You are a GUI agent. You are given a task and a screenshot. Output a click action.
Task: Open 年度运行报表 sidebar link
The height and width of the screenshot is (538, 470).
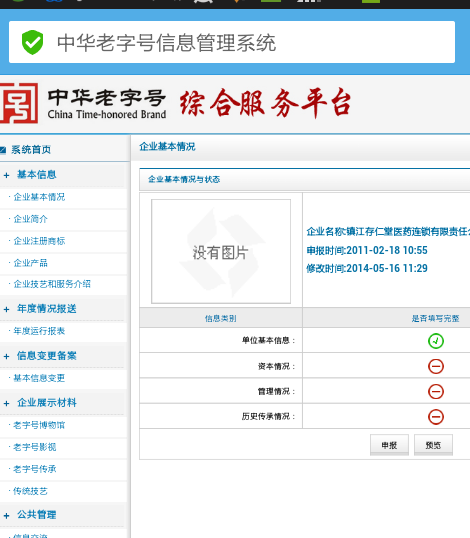tap(39, 331)
